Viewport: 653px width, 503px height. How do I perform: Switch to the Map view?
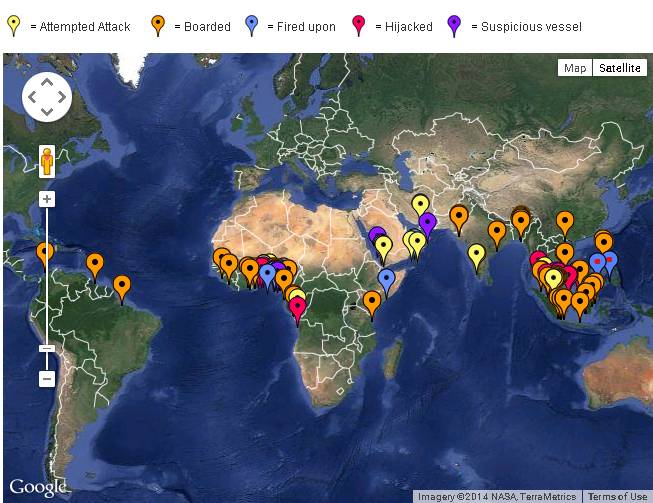(x=574, y=68)
